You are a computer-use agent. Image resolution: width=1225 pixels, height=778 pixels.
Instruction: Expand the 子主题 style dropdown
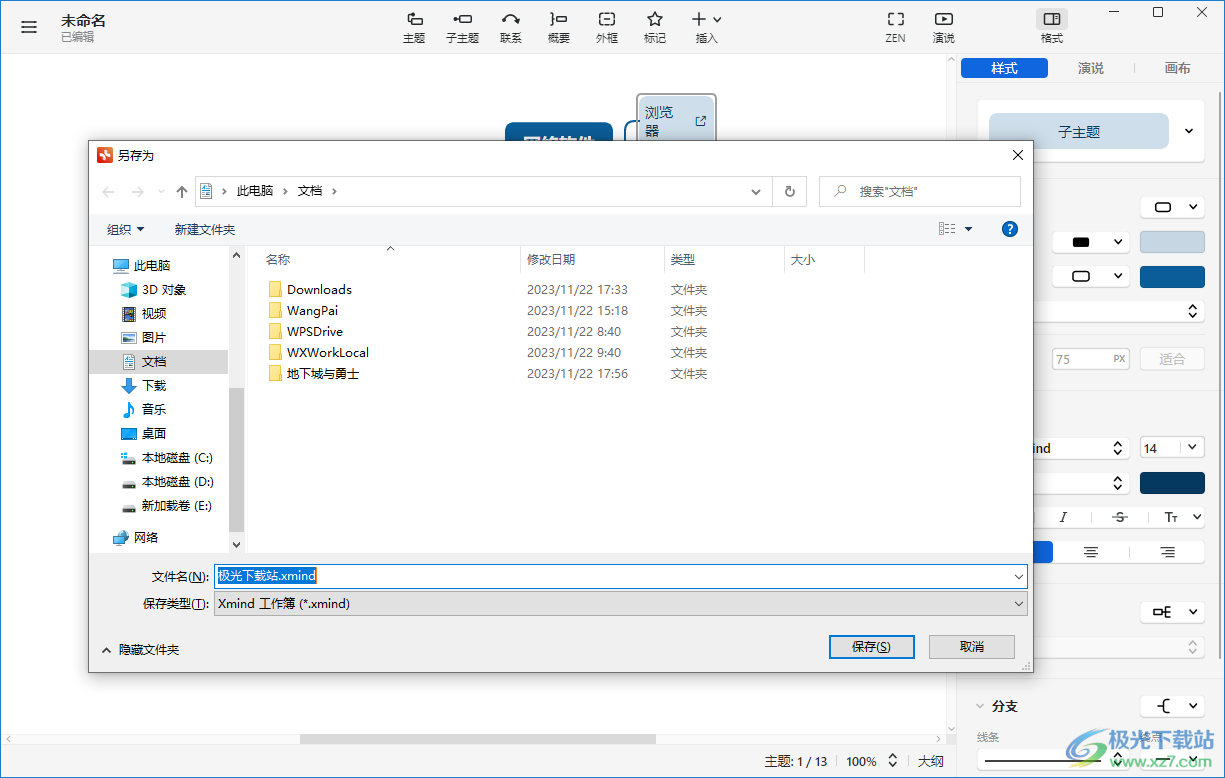tap(1189, 131)
